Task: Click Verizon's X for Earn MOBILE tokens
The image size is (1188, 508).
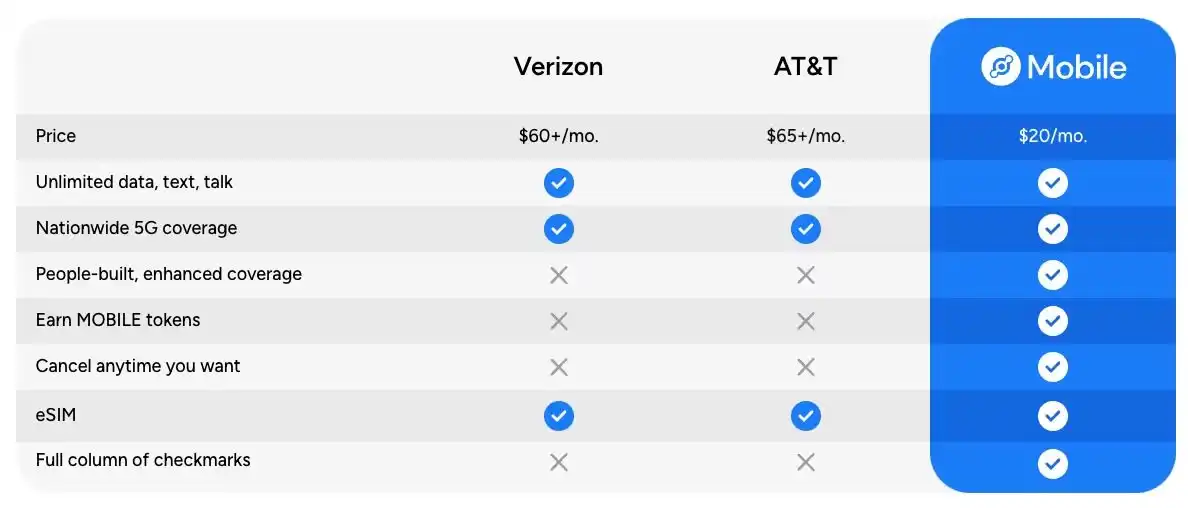Action: pyautogui.click(x=558, y=321)
